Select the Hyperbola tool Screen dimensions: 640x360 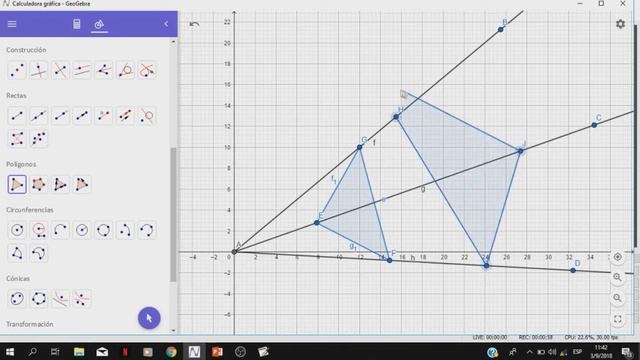82,298
